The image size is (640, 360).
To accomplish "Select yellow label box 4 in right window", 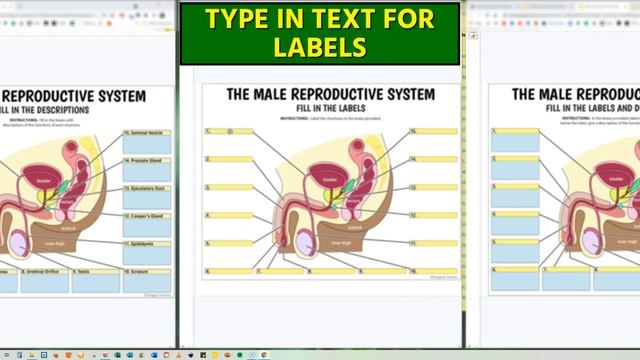I will tap(515, 214).
